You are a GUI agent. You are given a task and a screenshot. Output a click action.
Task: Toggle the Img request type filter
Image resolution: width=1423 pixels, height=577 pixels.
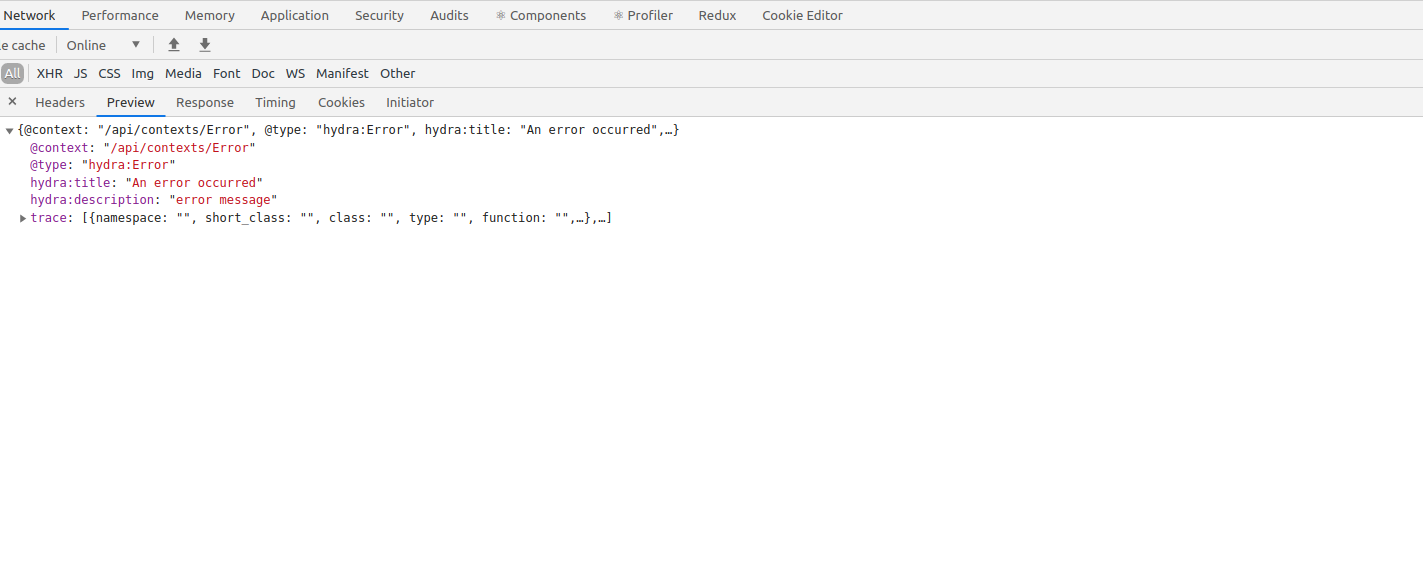click(142, 73)
